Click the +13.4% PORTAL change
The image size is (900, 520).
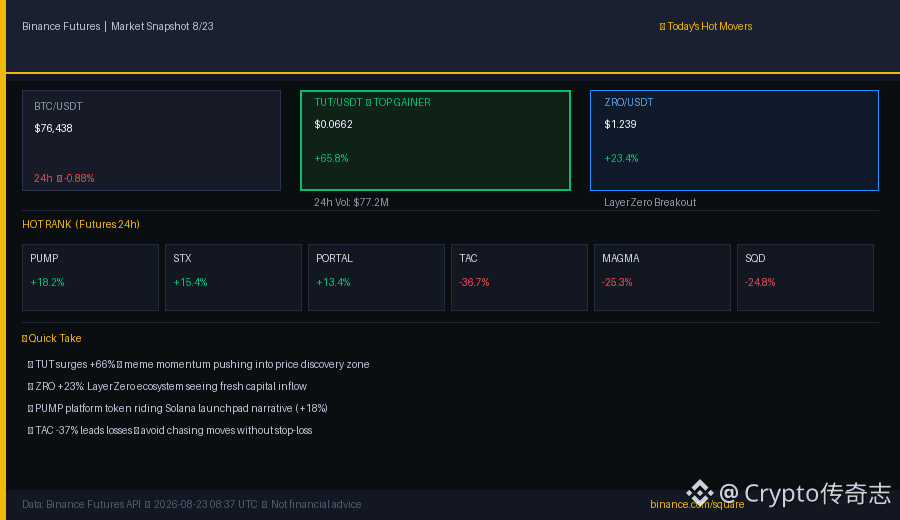point(333,282)
